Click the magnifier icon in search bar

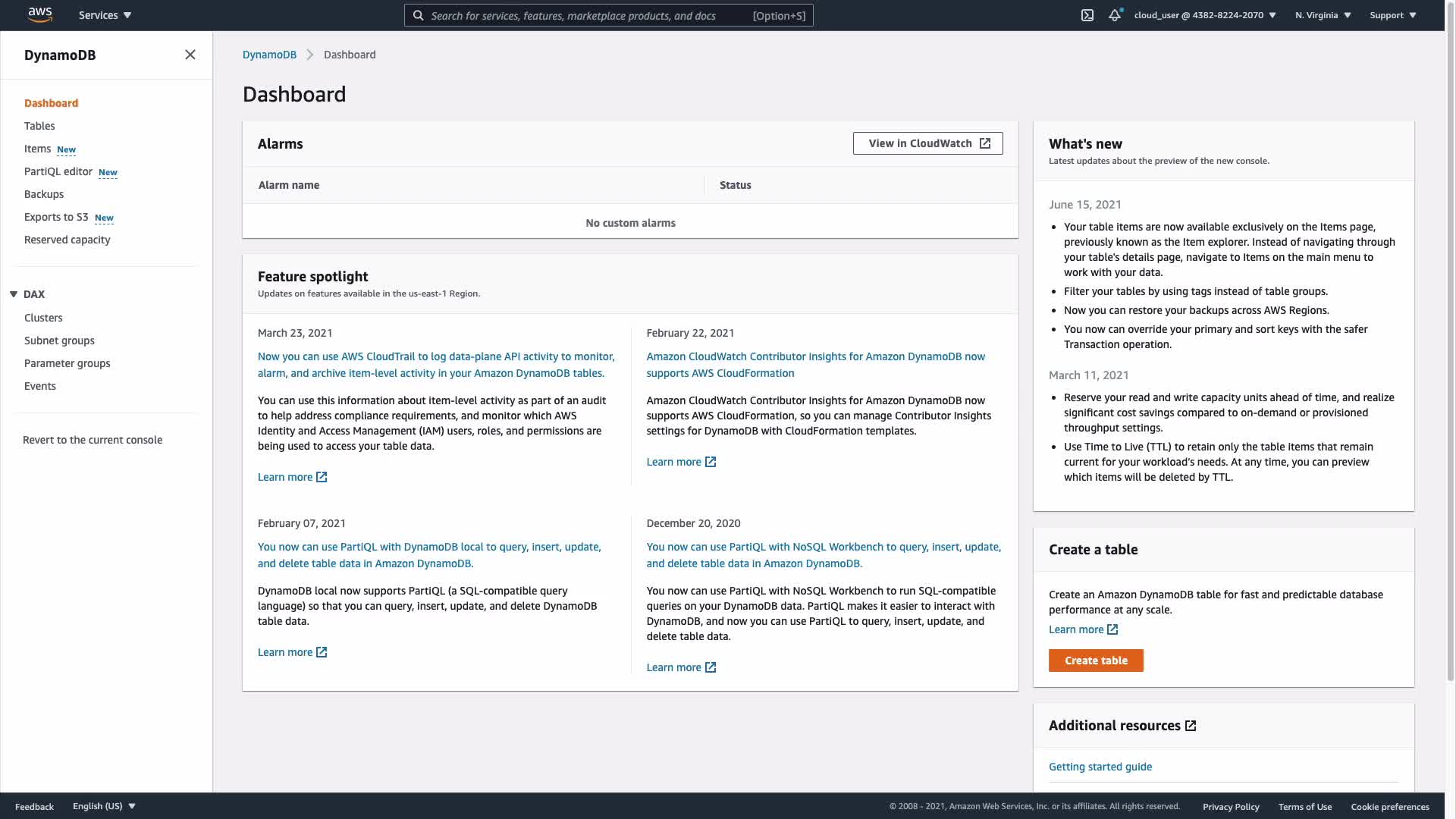[418, 15]
